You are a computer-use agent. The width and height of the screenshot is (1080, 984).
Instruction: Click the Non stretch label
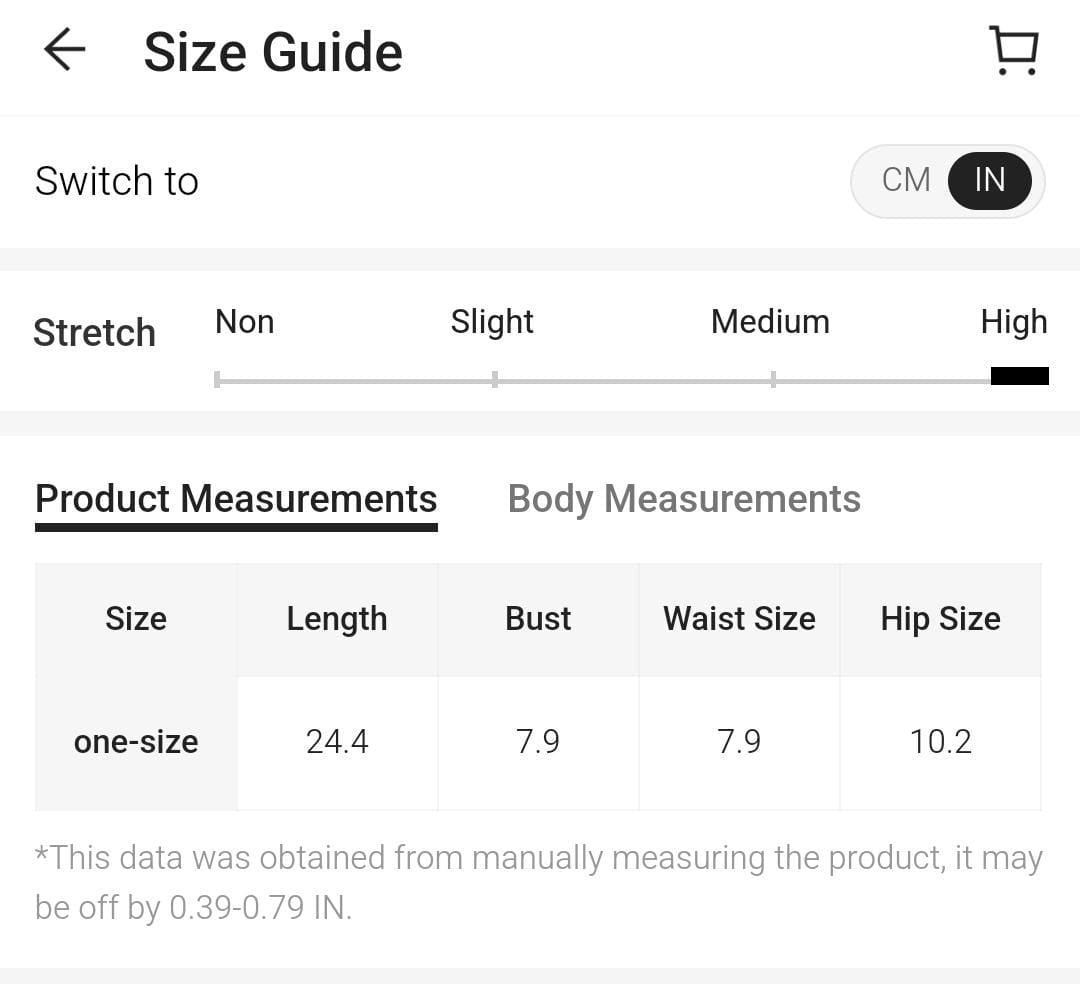244,322
